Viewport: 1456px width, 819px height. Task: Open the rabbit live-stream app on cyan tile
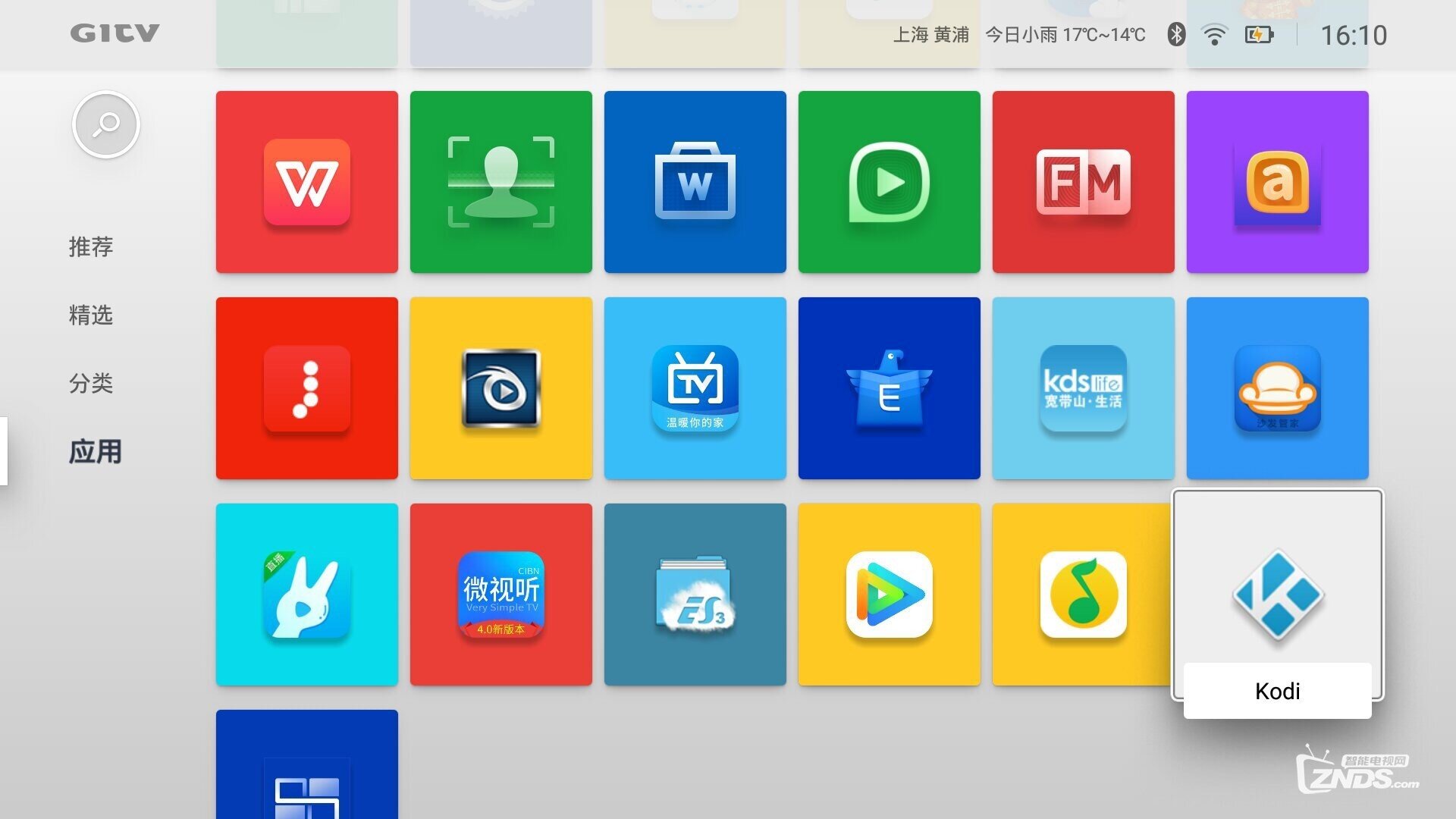[x=306, y=595]
